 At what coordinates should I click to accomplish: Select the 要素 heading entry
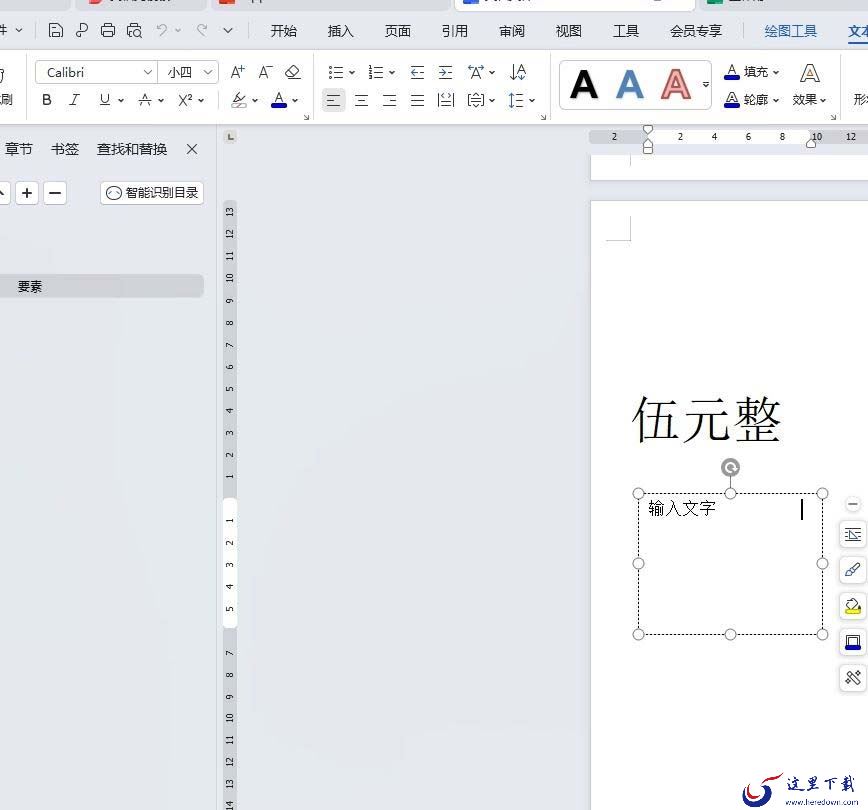(102, 286)
